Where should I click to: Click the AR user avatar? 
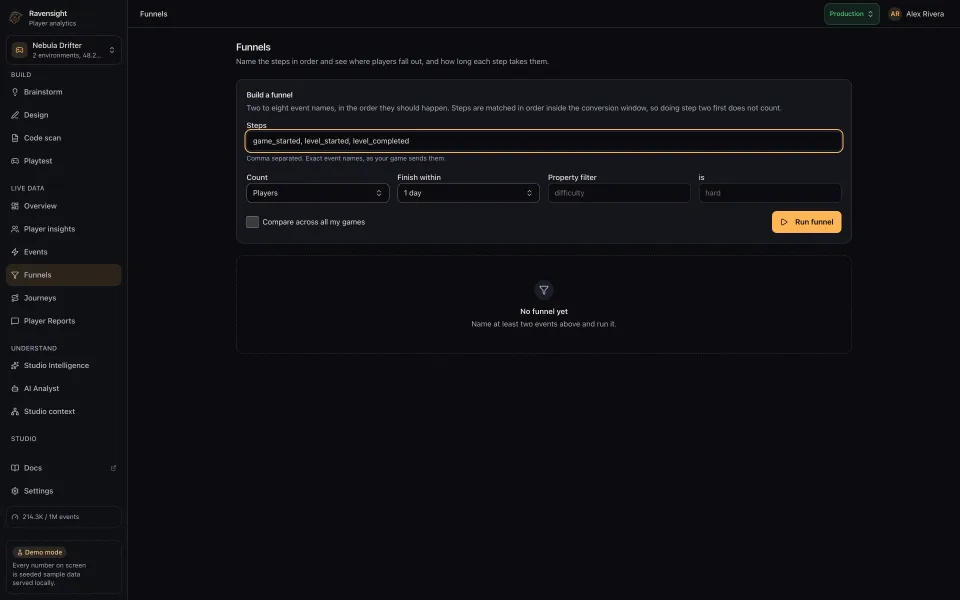(894, 13)
